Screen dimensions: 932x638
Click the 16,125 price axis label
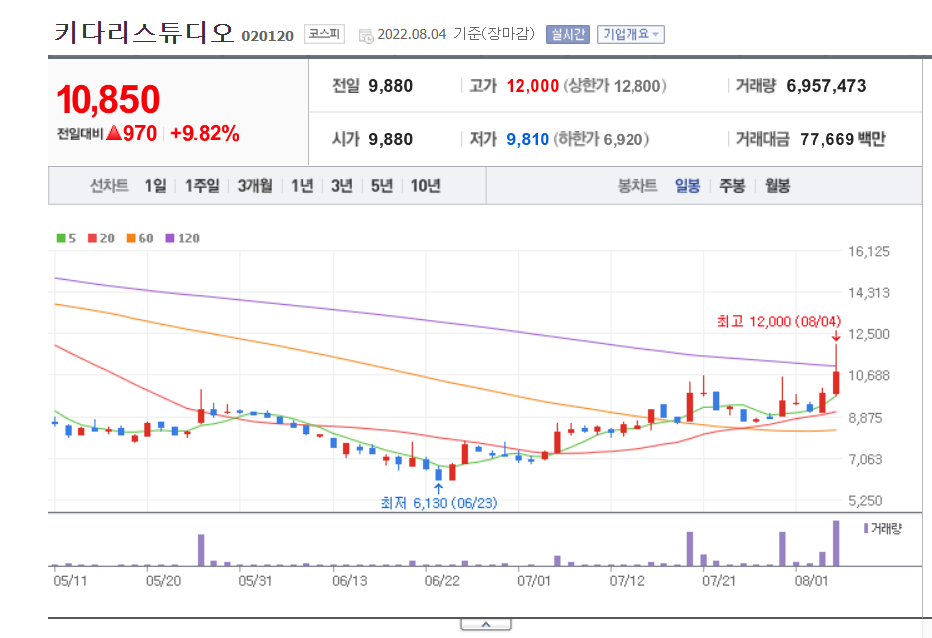(868, 252)
